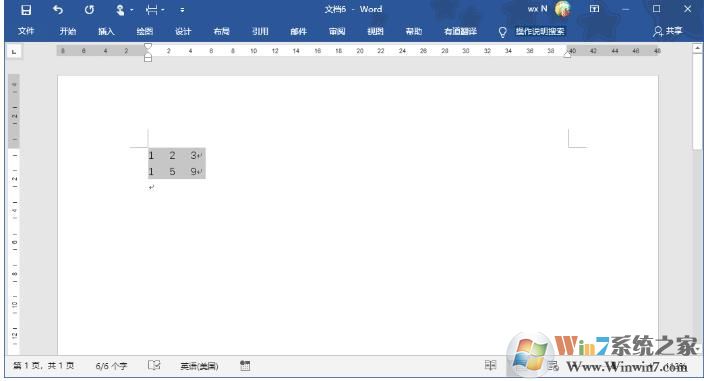Switch to the 视图 tab
The width and height of the screenshot is (704, 381).
(x=375, y=31)
